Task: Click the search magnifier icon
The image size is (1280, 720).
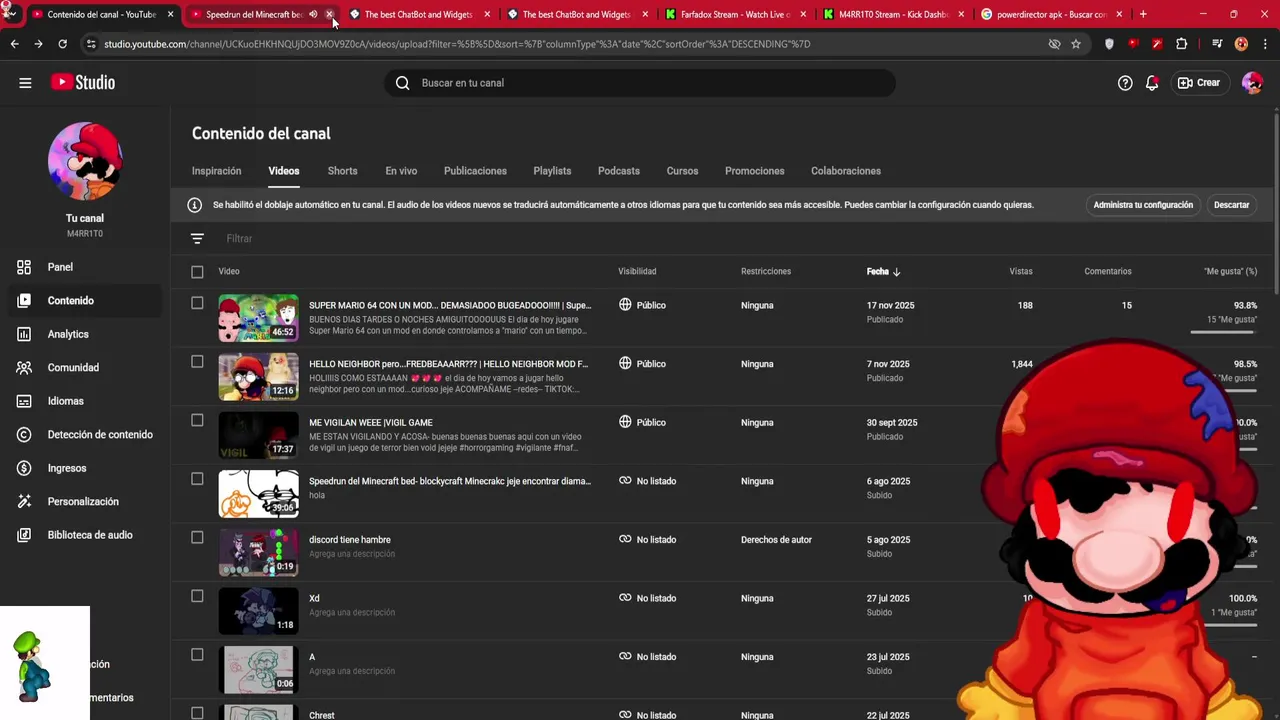Action: (x=402, y=83)
